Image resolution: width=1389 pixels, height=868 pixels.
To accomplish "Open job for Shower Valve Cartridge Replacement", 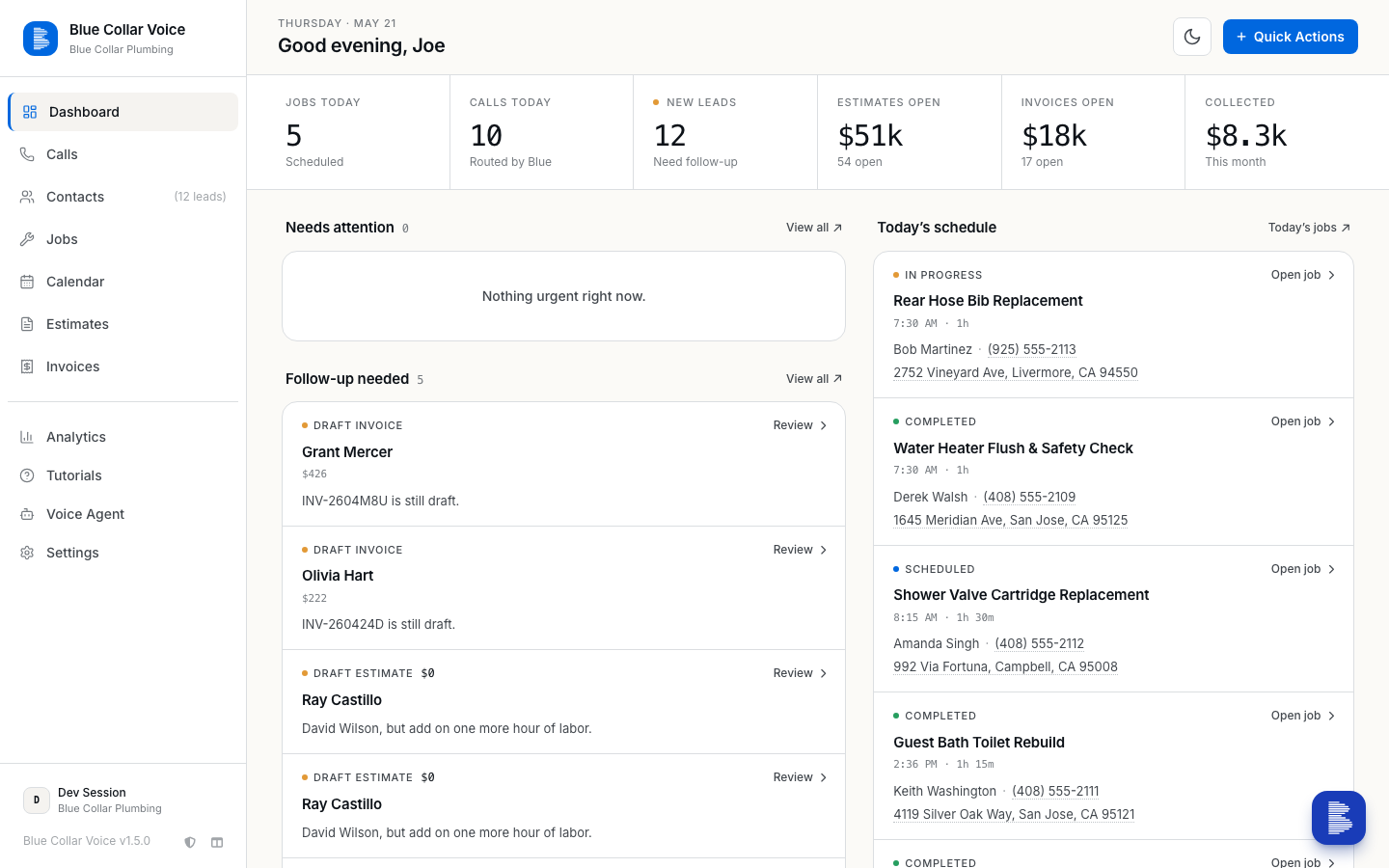I will (x=1303, y=569).
